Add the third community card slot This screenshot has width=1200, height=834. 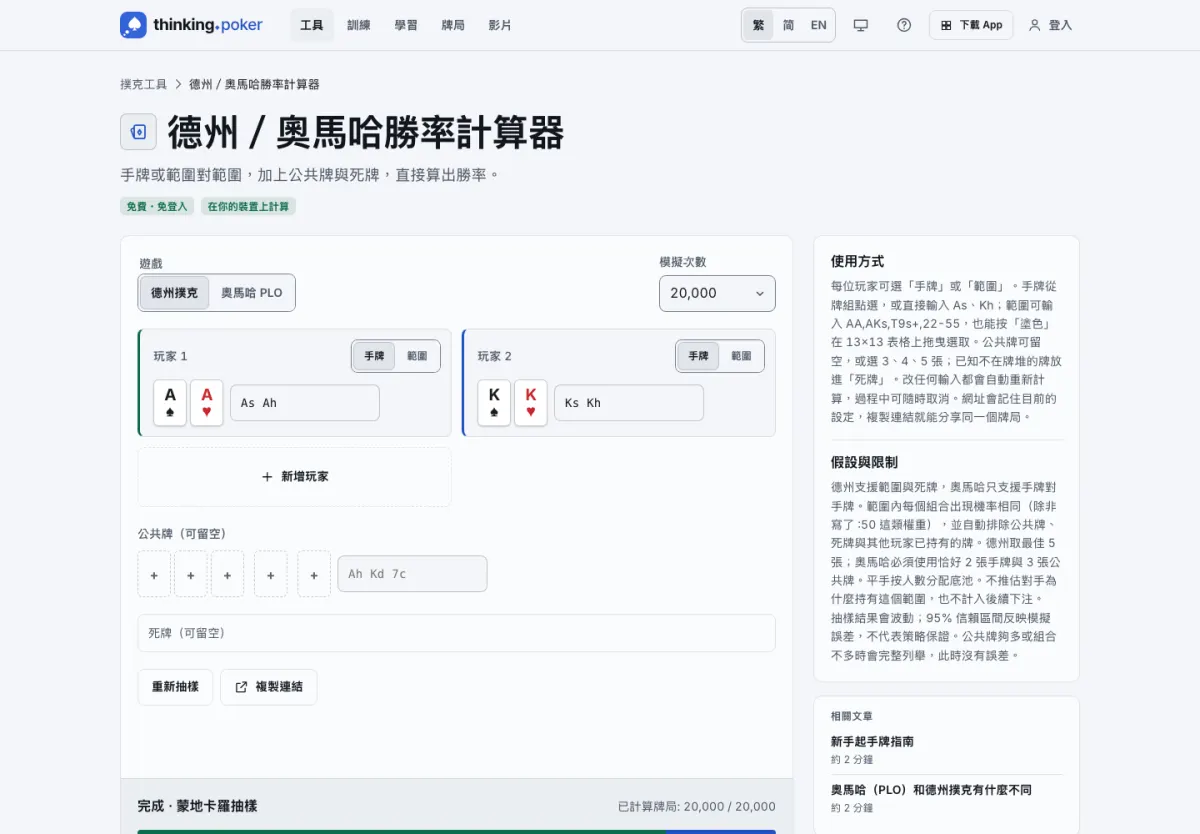tap(227, 574)
